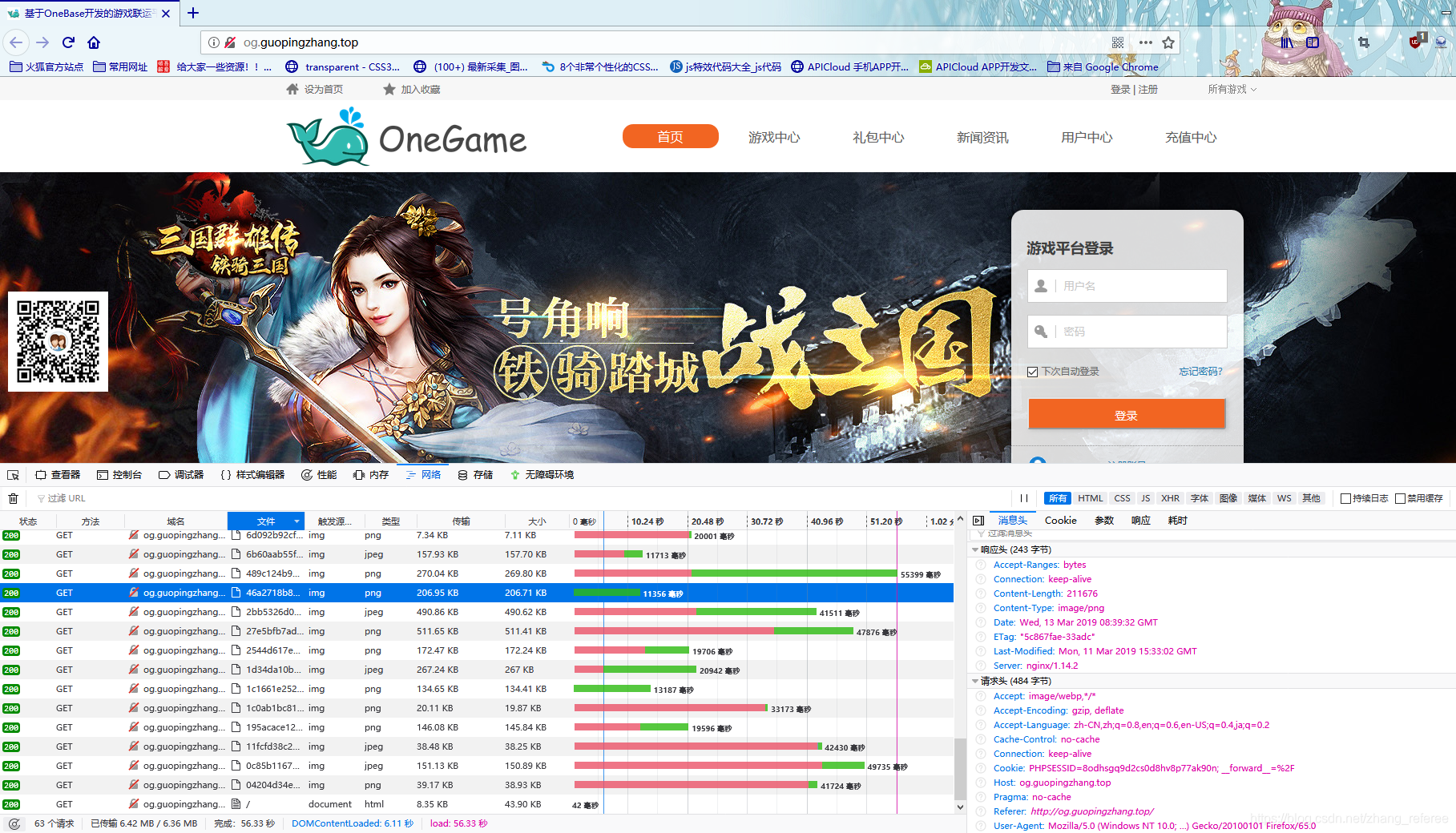Image resolution: width=1456 pixels, height=833 pixels.
Task: Sort by the 状态 column header
Action: [28, 521]
